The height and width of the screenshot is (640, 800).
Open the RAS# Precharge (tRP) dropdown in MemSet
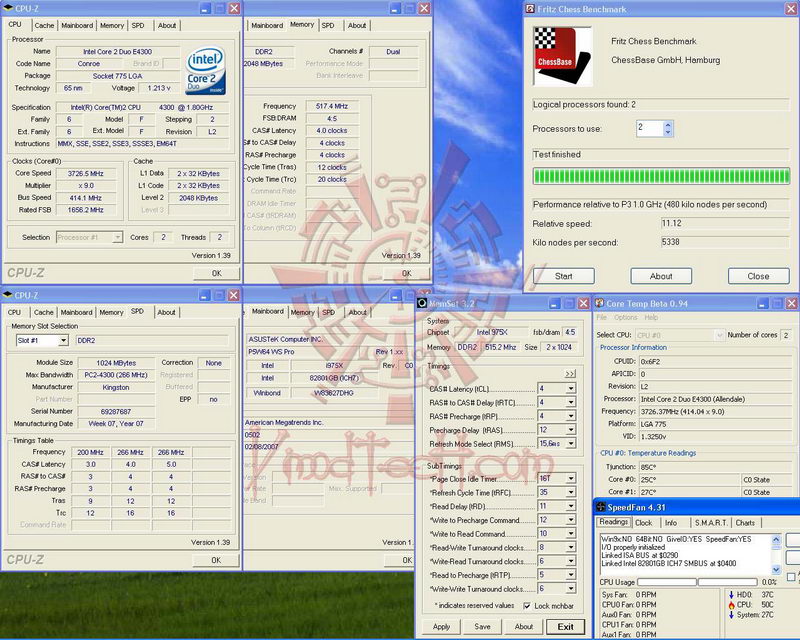pyautogui.click(x=571, y=416)
